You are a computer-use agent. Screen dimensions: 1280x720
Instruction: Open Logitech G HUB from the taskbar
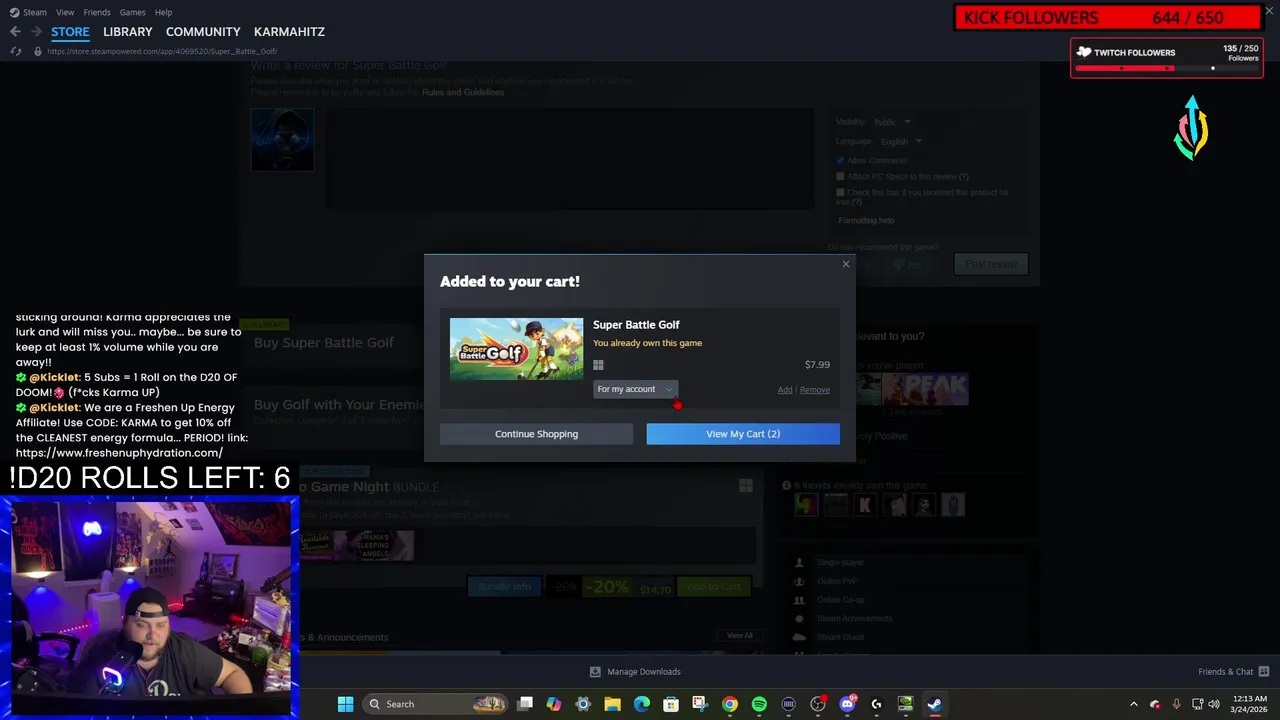point(876,704)
